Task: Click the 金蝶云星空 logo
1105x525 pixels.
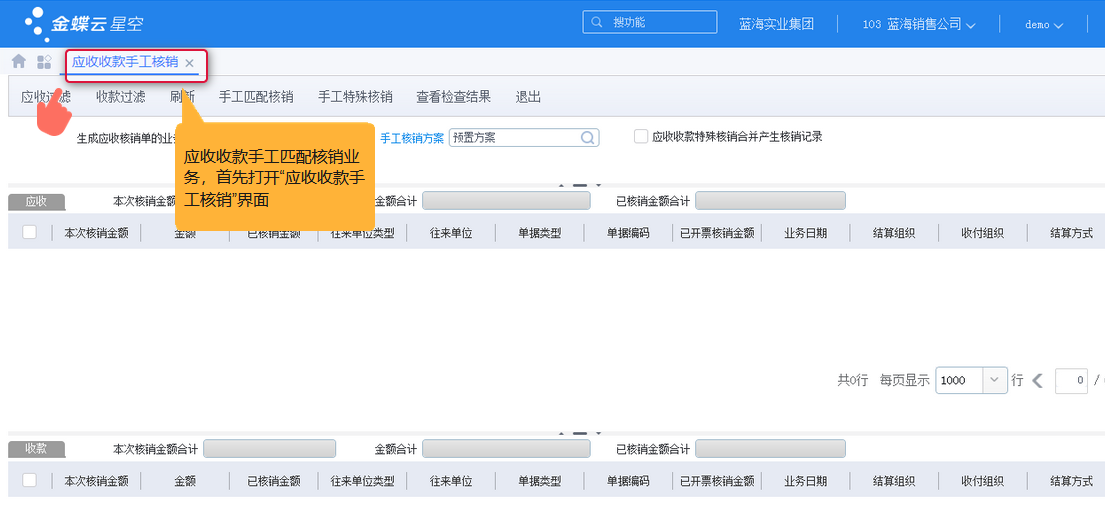Action: [85, 23]
